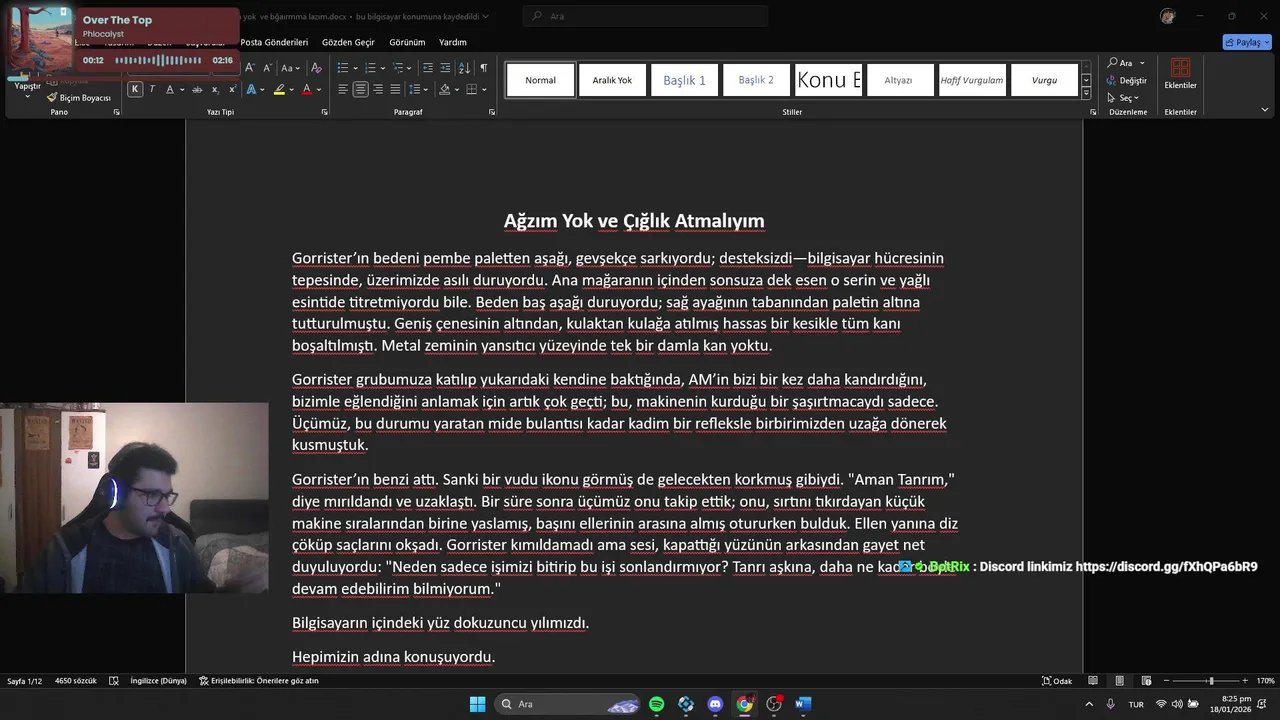Viewport: 1280px width, 720px height.
Task: Switch to web layout view
Action: (1146, 681)
